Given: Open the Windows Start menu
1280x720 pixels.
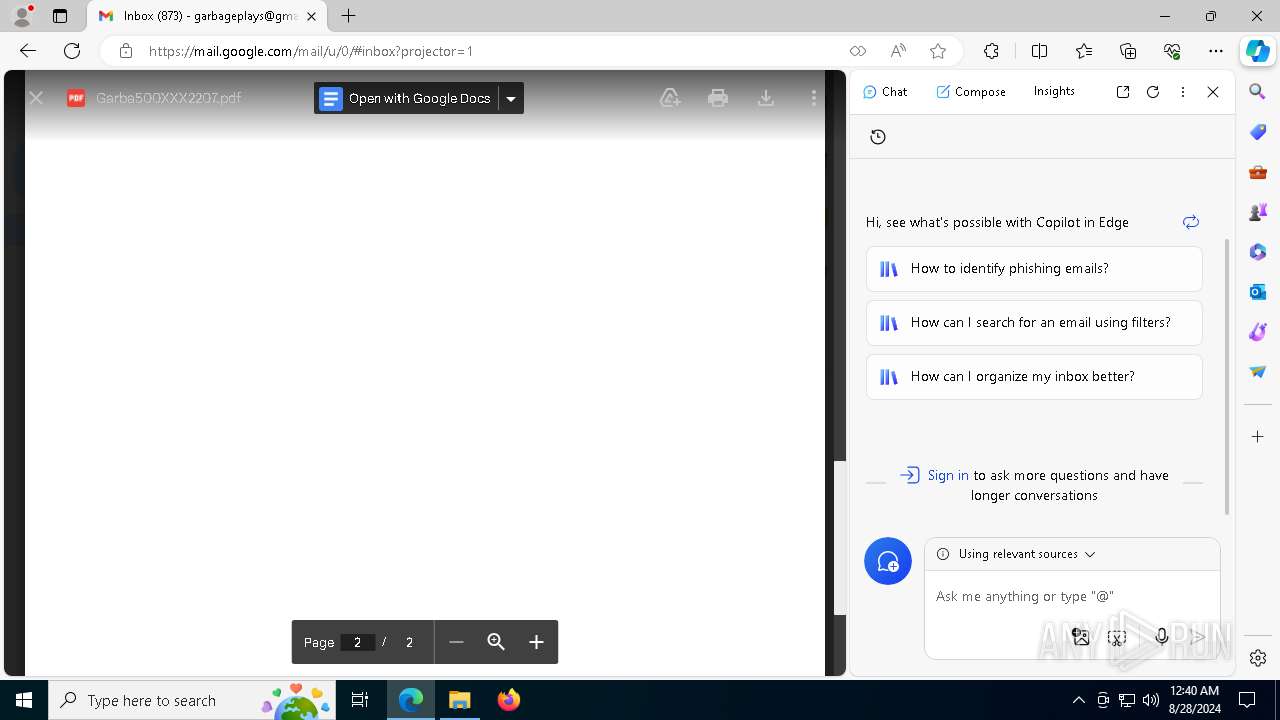Looking at the screenshot, I should coord(24,700).
